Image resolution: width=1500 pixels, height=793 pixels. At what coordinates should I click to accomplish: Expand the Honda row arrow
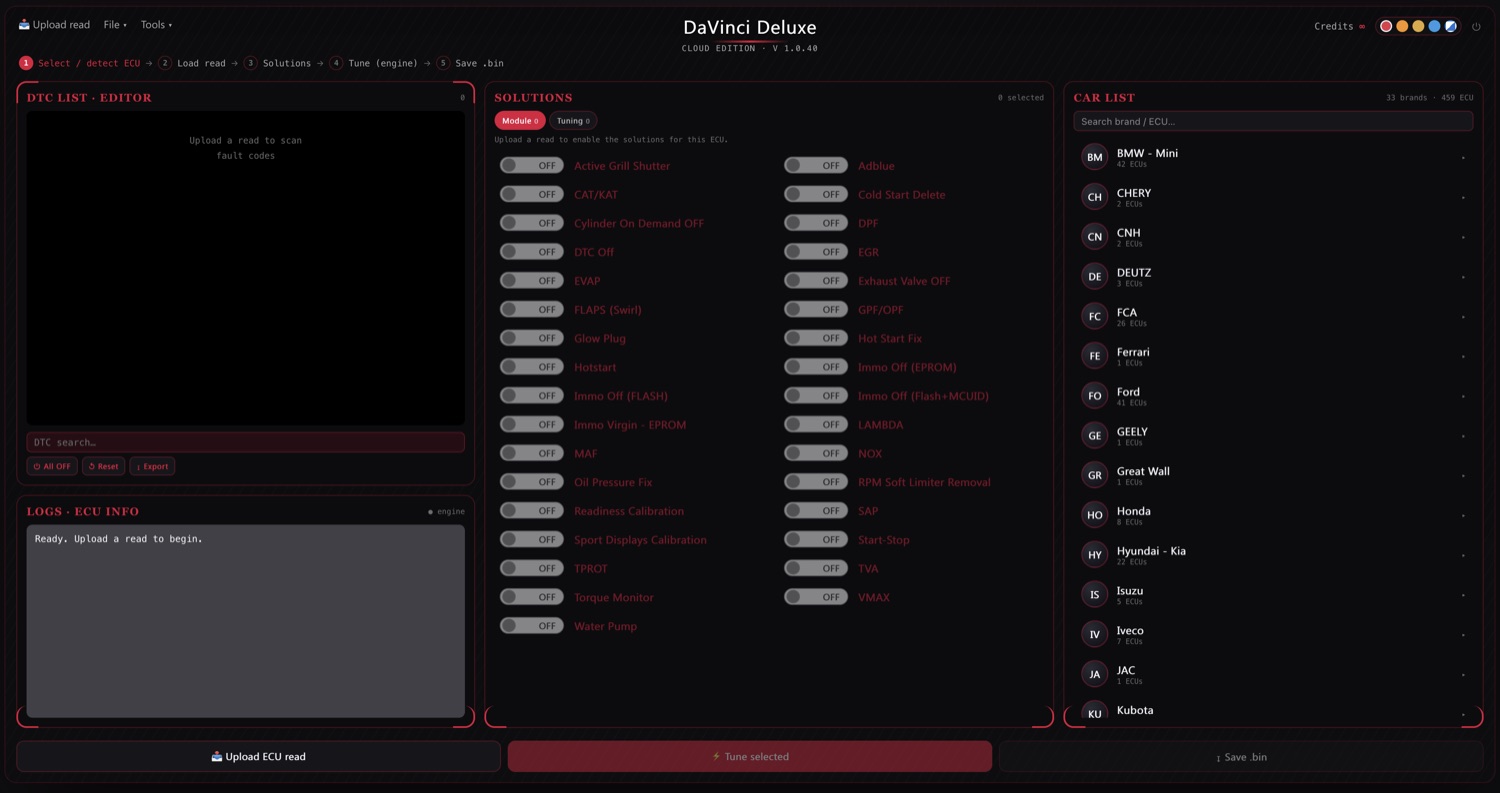point(1463,516)
